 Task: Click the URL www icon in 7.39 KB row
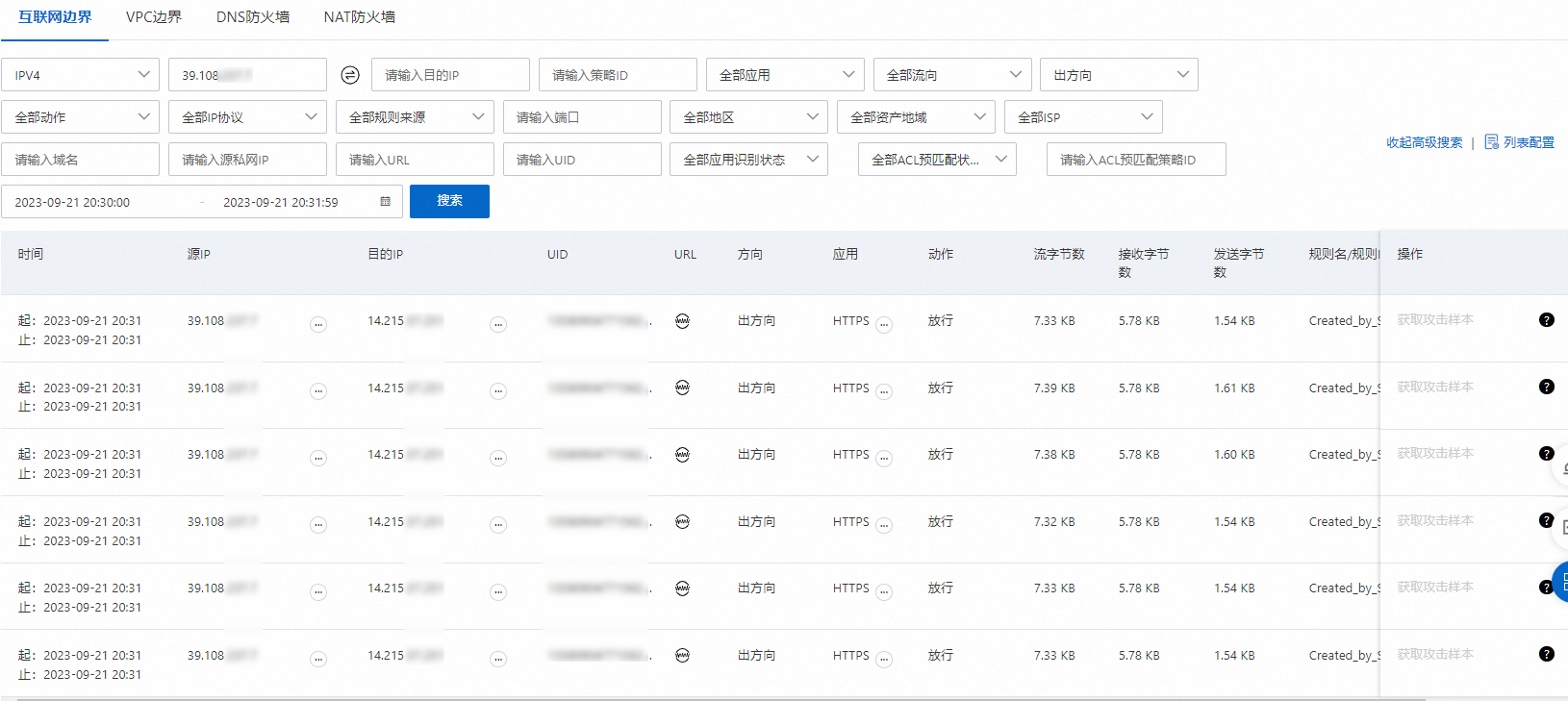tap(682, 388)
